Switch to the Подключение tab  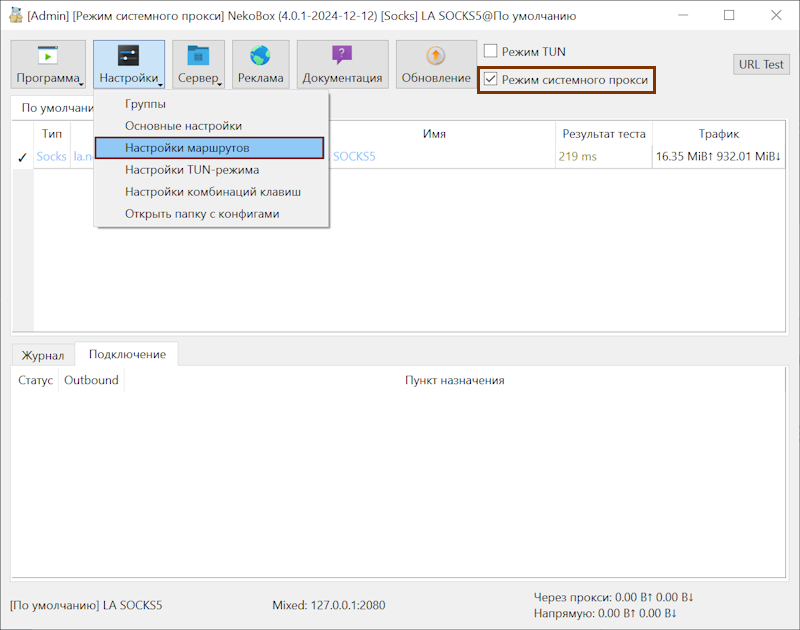[127, 355]
